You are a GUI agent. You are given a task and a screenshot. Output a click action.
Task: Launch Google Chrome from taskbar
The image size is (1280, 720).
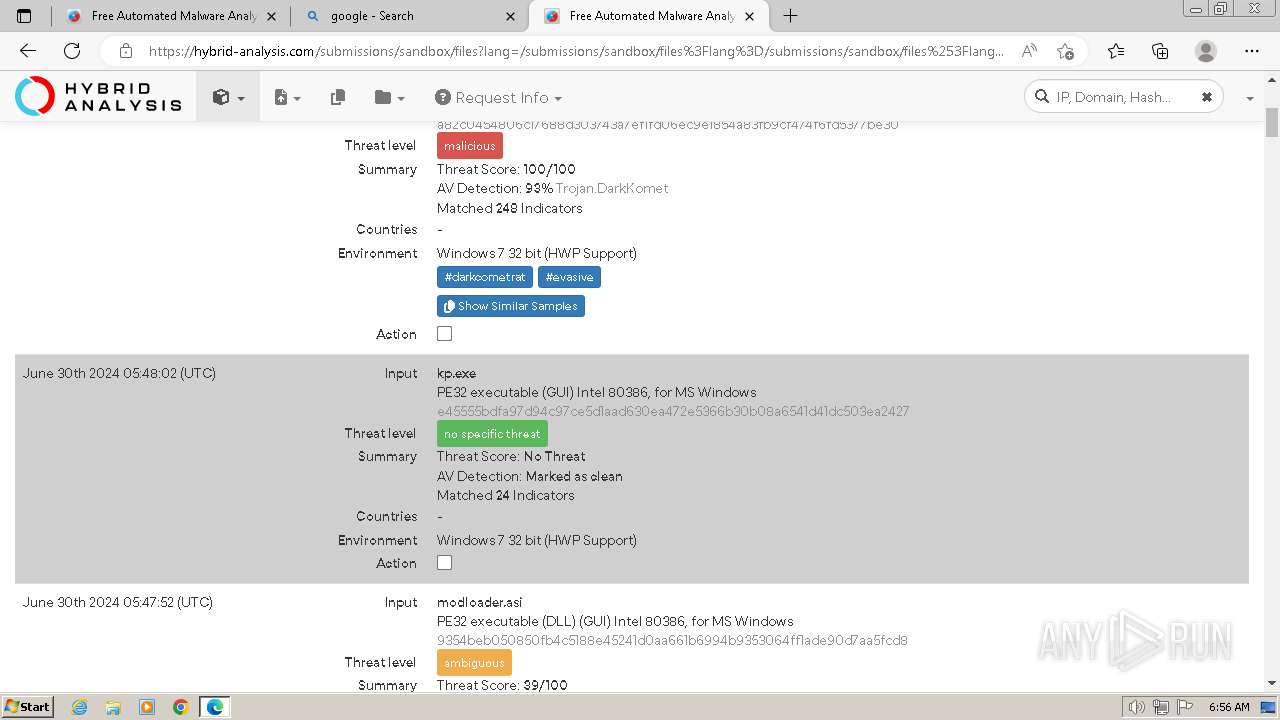pos(181,707)
